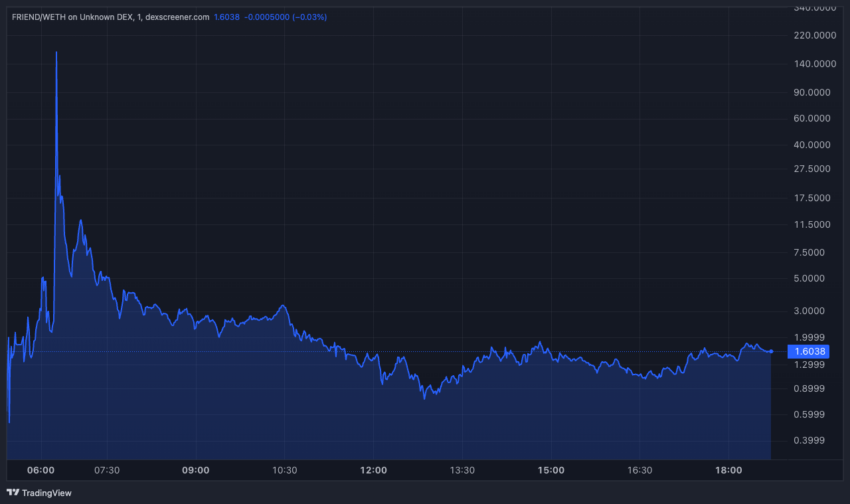
Task: Select the 13:30 time axis label
Action: 462,470
